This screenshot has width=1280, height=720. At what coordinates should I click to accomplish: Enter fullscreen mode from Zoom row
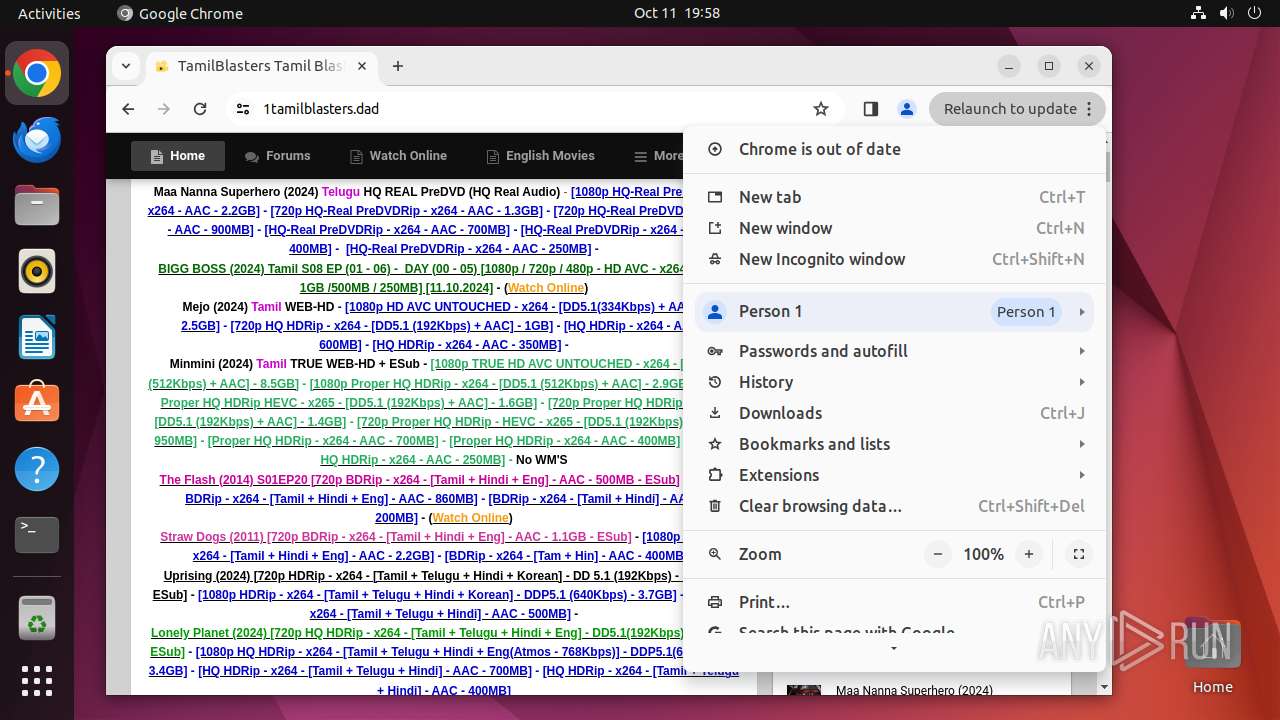click(x=1078, y=554)
